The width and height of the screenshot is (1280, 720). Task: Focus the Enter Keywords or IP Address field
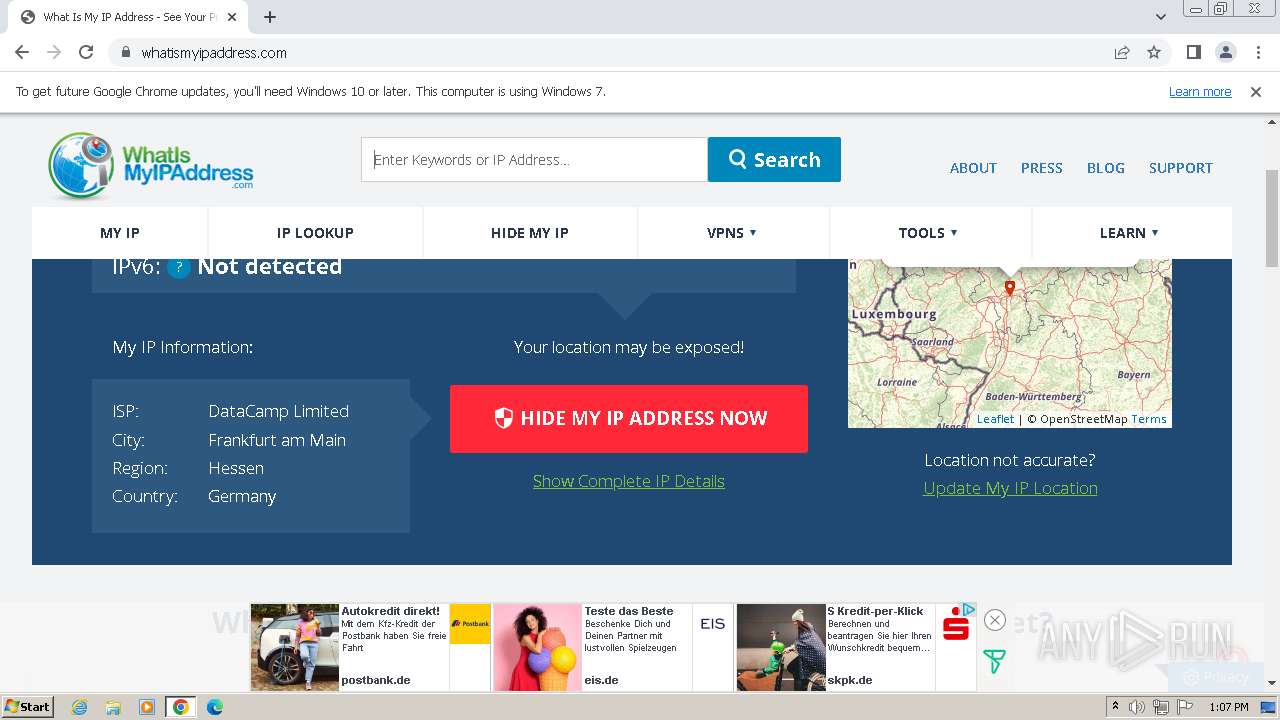[x=534, y=160]
